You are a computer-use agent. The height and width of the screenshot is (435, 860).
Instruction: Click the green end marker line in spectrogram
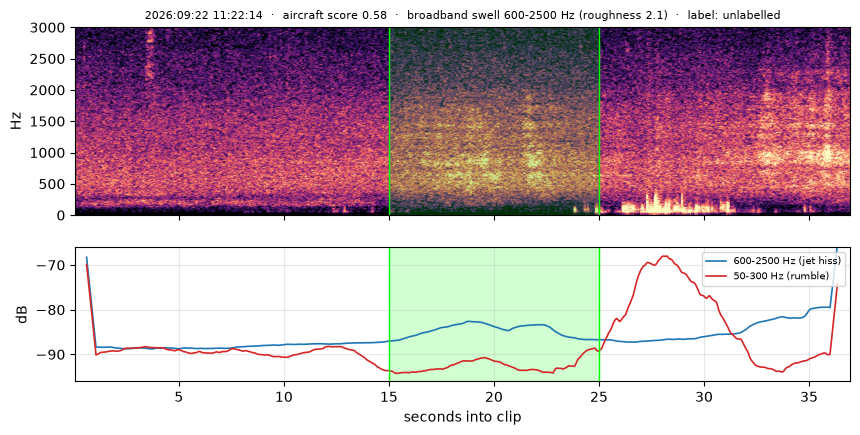pos(599,121)
